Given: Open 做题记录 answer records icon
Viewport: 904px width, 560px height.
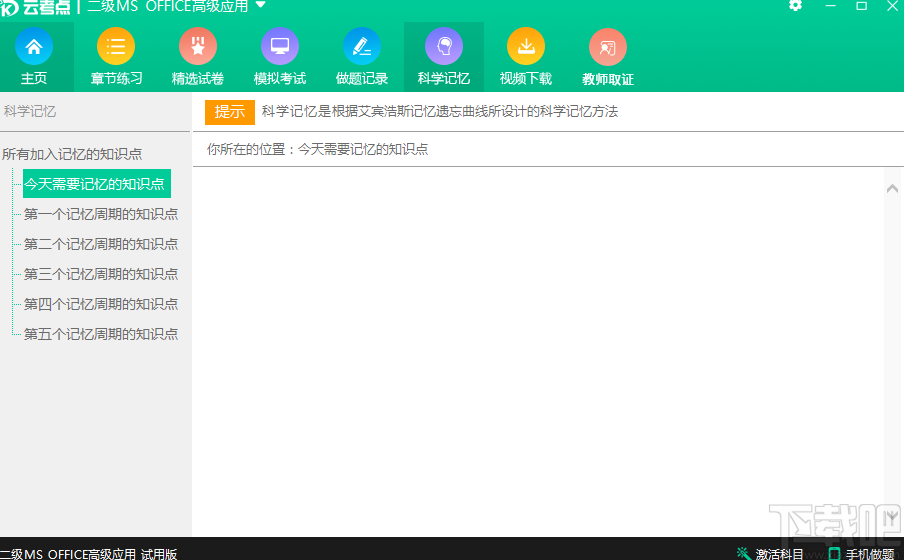Looking at the screenshot, I should (361, 46).
